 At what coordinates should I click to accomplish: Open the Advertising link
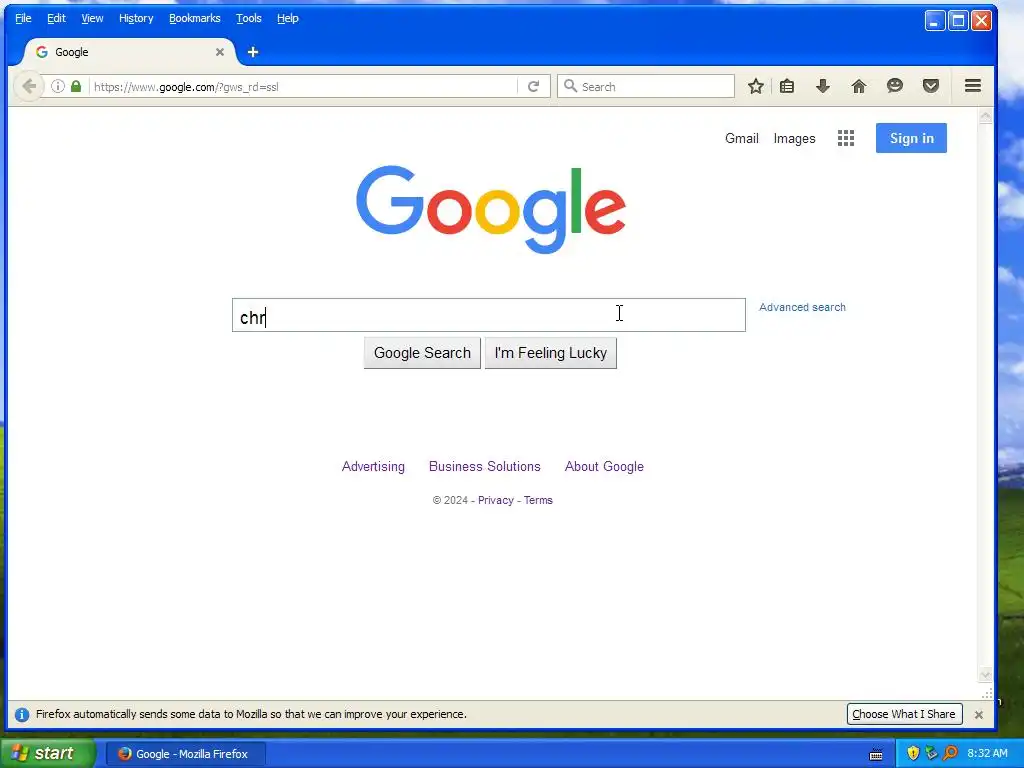[x=373, y=466]
